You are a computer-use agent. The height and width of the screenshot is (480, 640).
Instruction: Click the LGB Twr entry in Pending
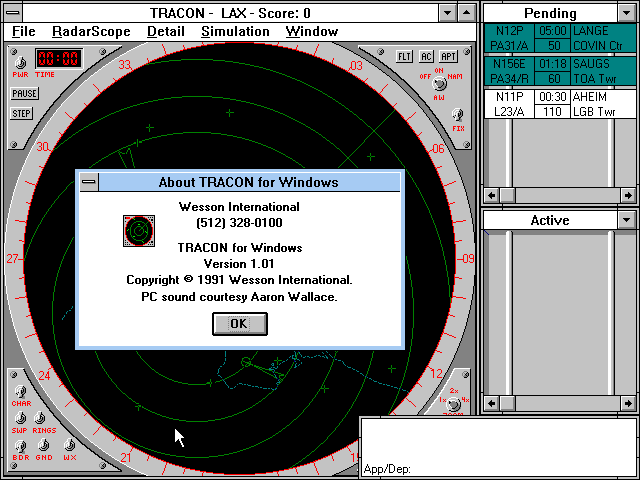pos(594,112)
